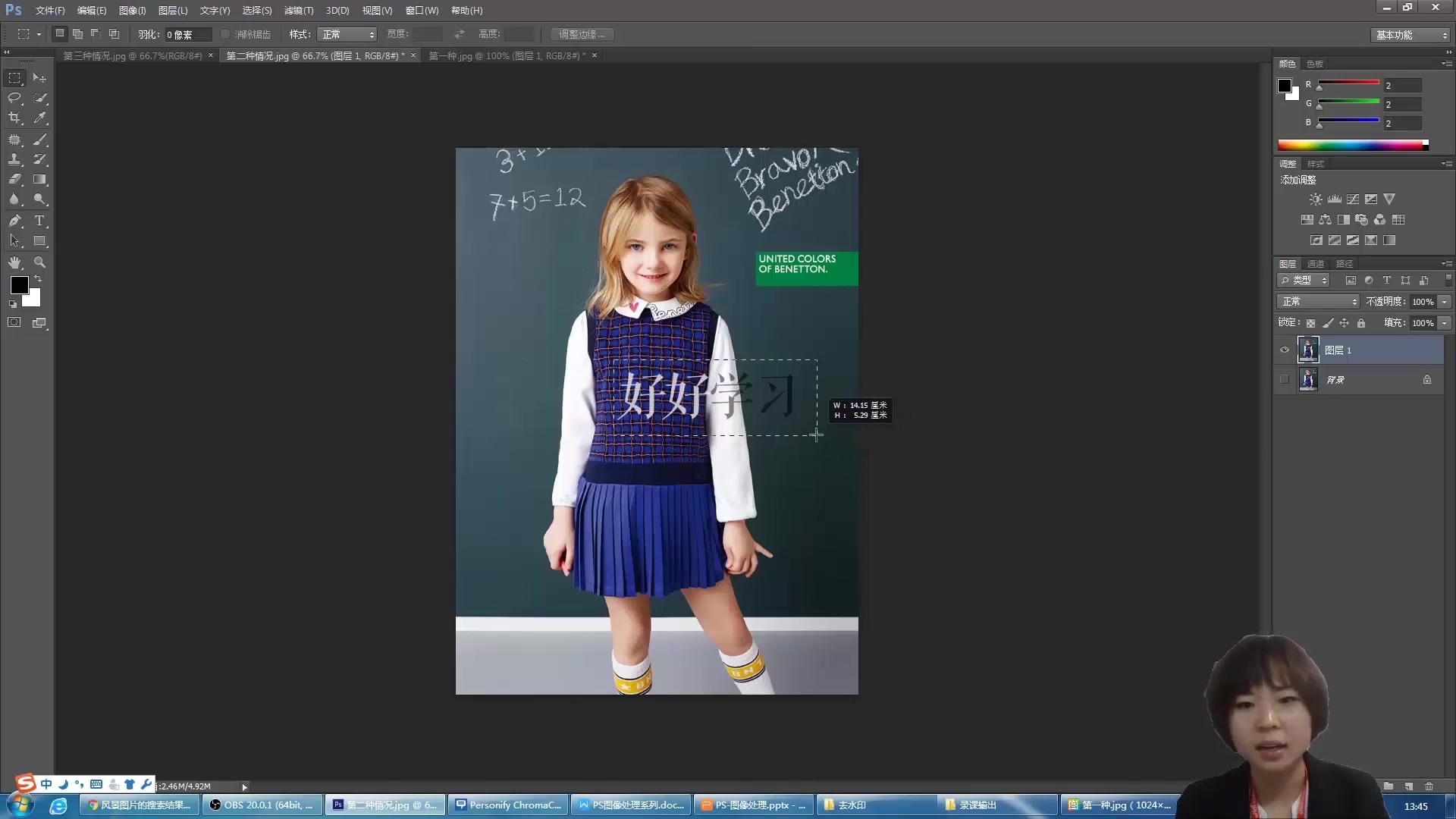Select the Crop tool

[x=14, y=118]
